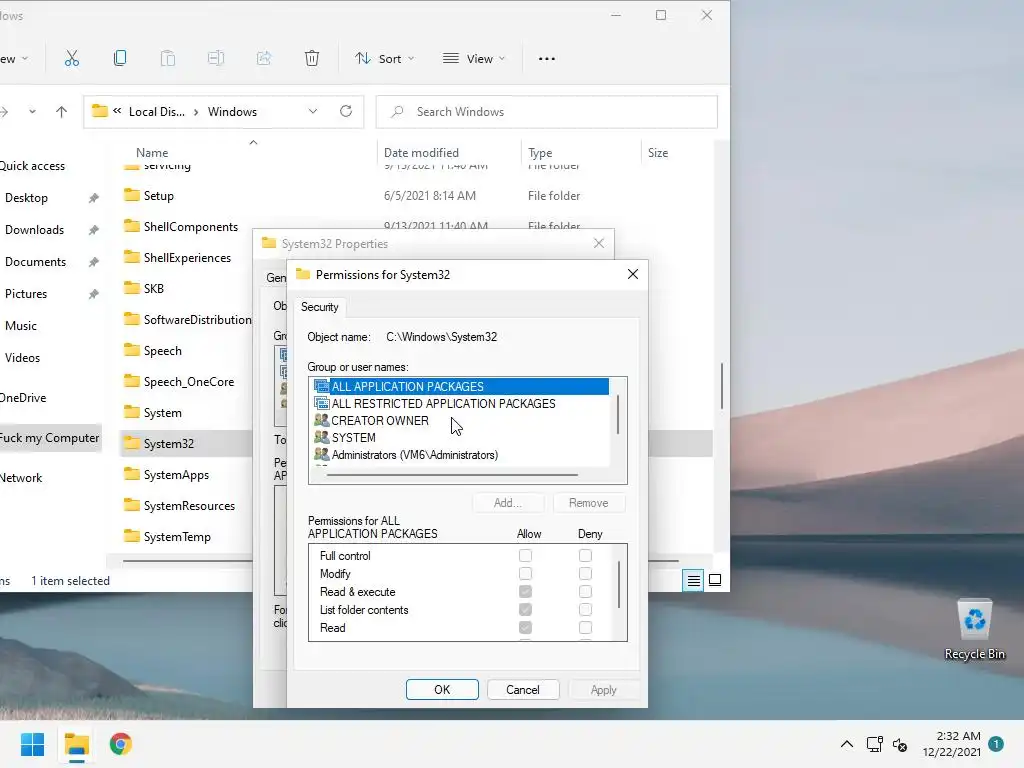
Task: Expand the address bar history dropdown
Action: tap(313, 111)
